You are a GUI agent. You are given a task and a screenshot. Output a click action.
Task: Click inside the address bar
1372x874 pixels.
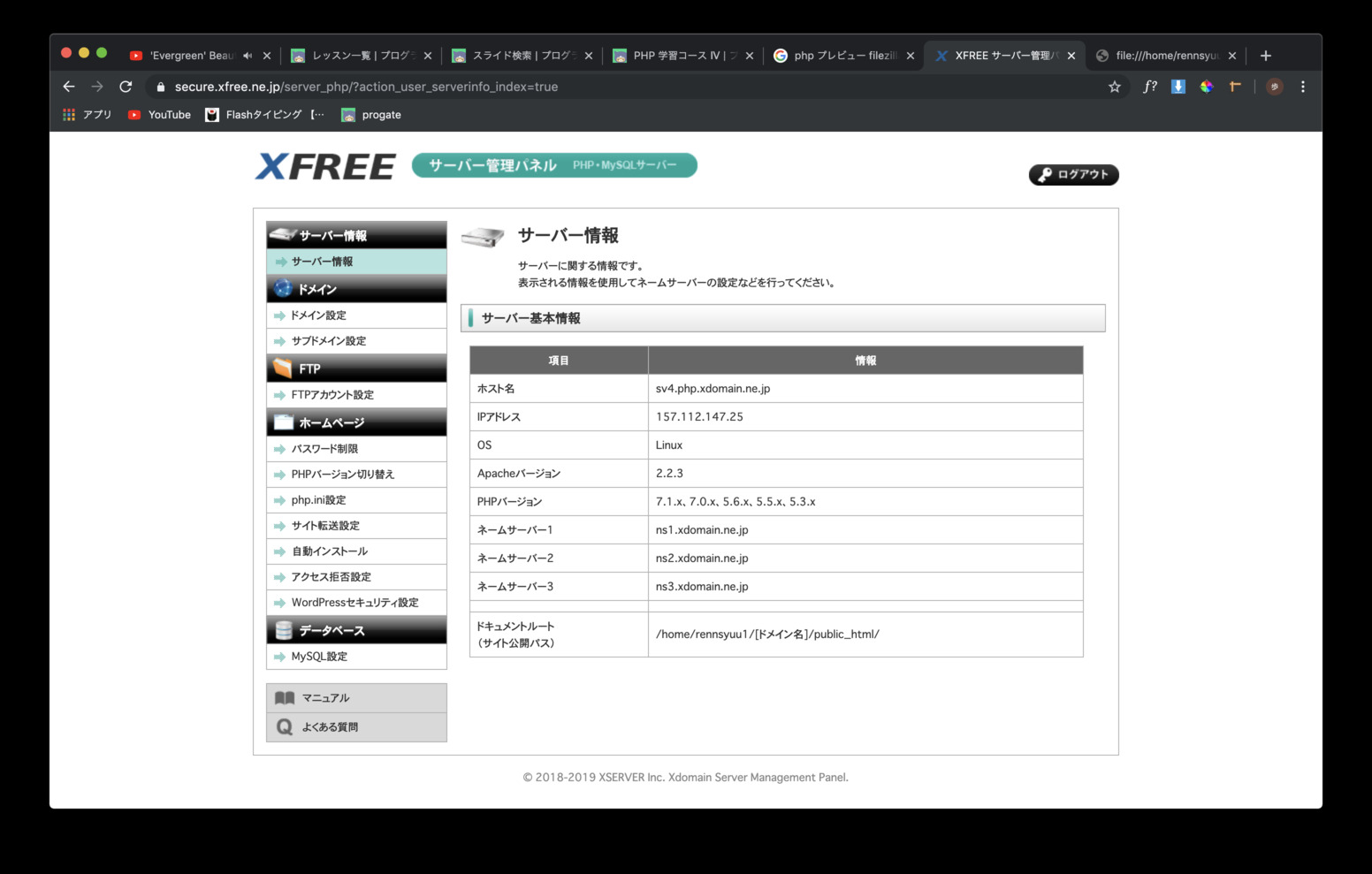(354, 87)
